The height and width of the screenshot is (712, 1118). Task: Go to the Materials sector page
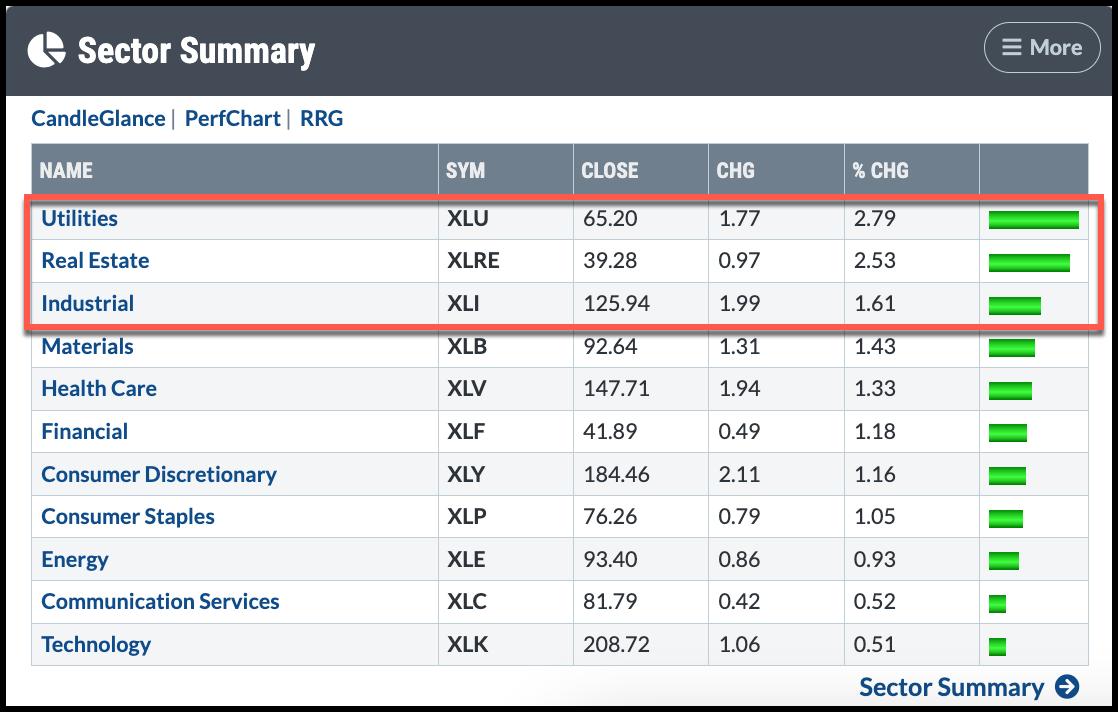pyautogui.click(x=87, y=346)
